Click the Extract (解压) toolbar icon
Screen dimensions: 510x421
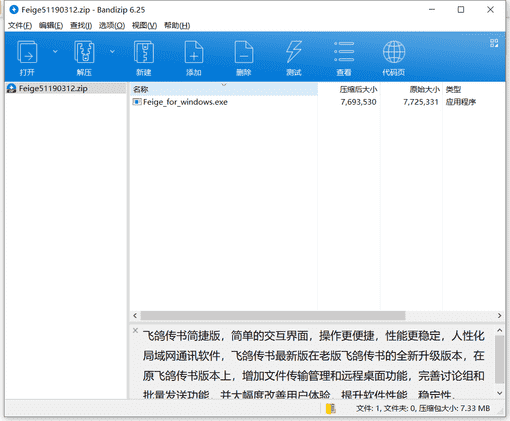(x=84, y=52)
